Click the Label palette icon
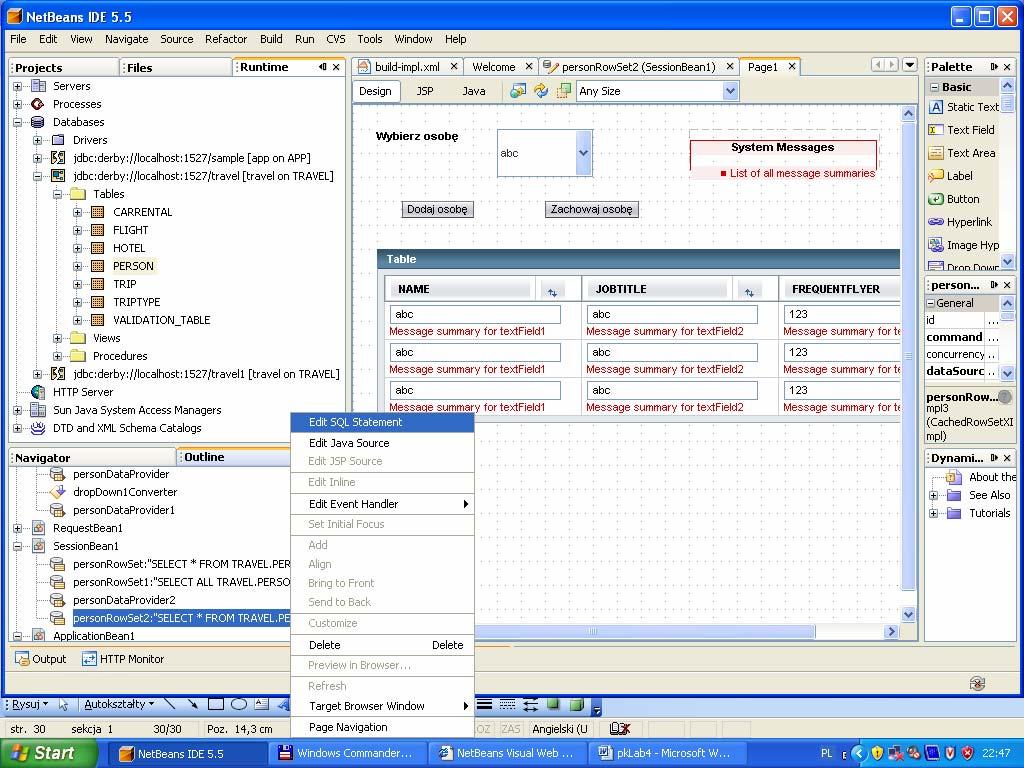The image size is (1024, 768). tap(936, 176)
